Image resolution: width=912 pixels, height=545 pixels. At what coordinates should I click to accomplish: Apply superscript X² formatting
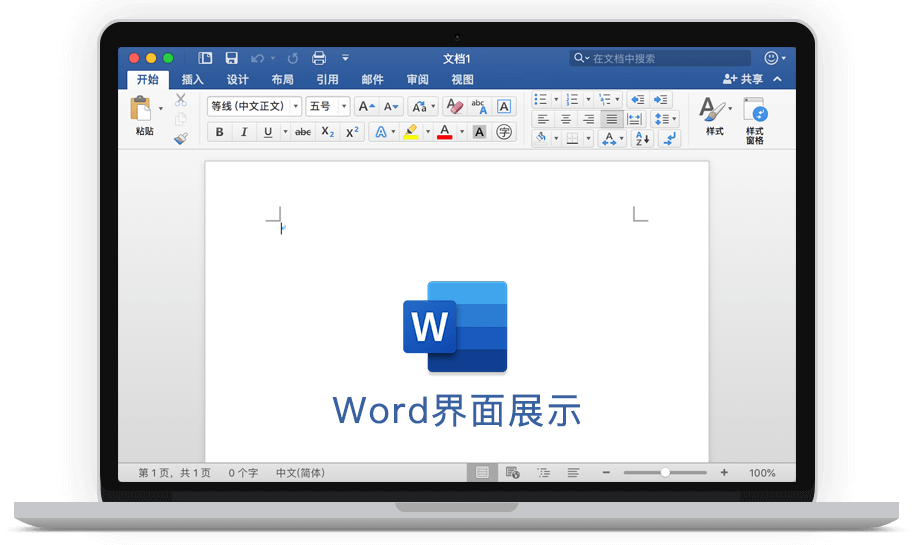click(x=352, y=132)
